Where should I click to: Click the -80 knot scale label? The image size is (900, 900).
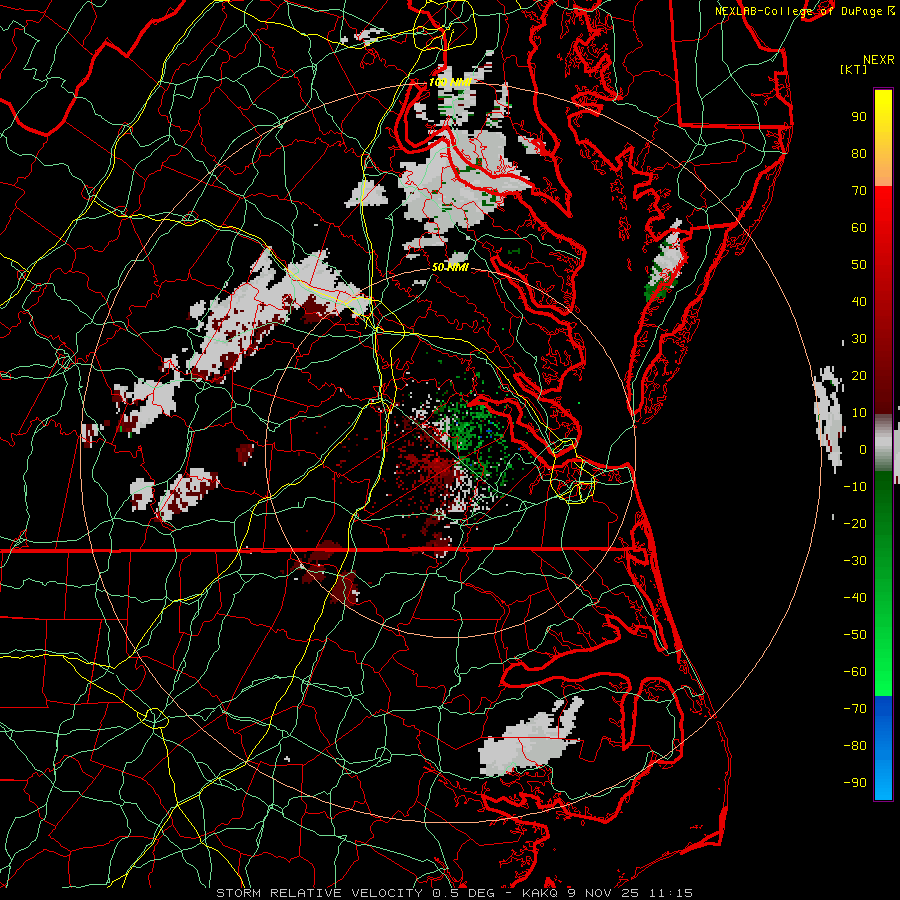point(855,746)
